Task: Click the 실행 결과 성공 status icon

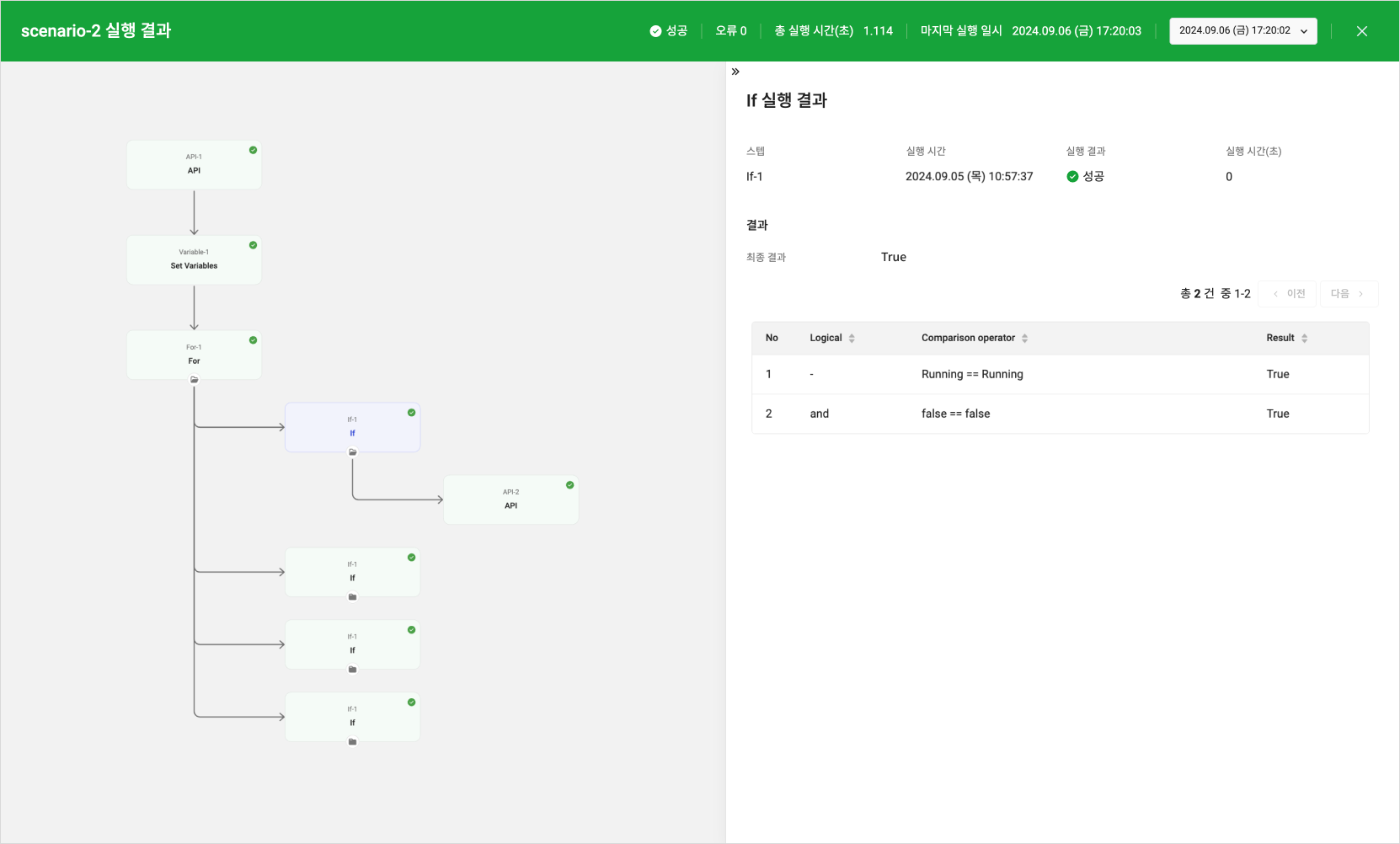Action: [1072, 177]
